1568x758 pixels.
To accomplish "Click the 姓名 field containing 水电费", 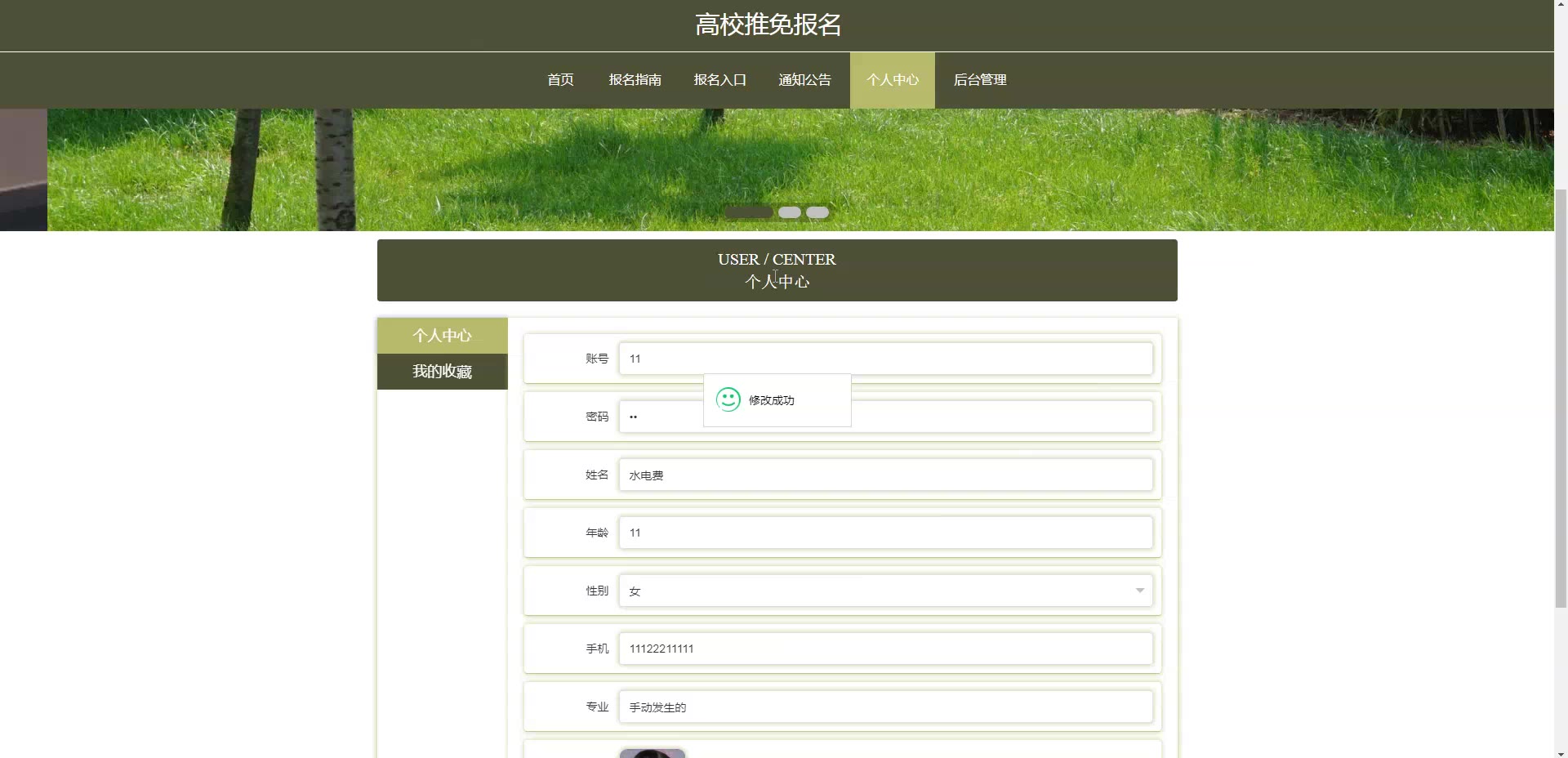I will tap(885, 475).
